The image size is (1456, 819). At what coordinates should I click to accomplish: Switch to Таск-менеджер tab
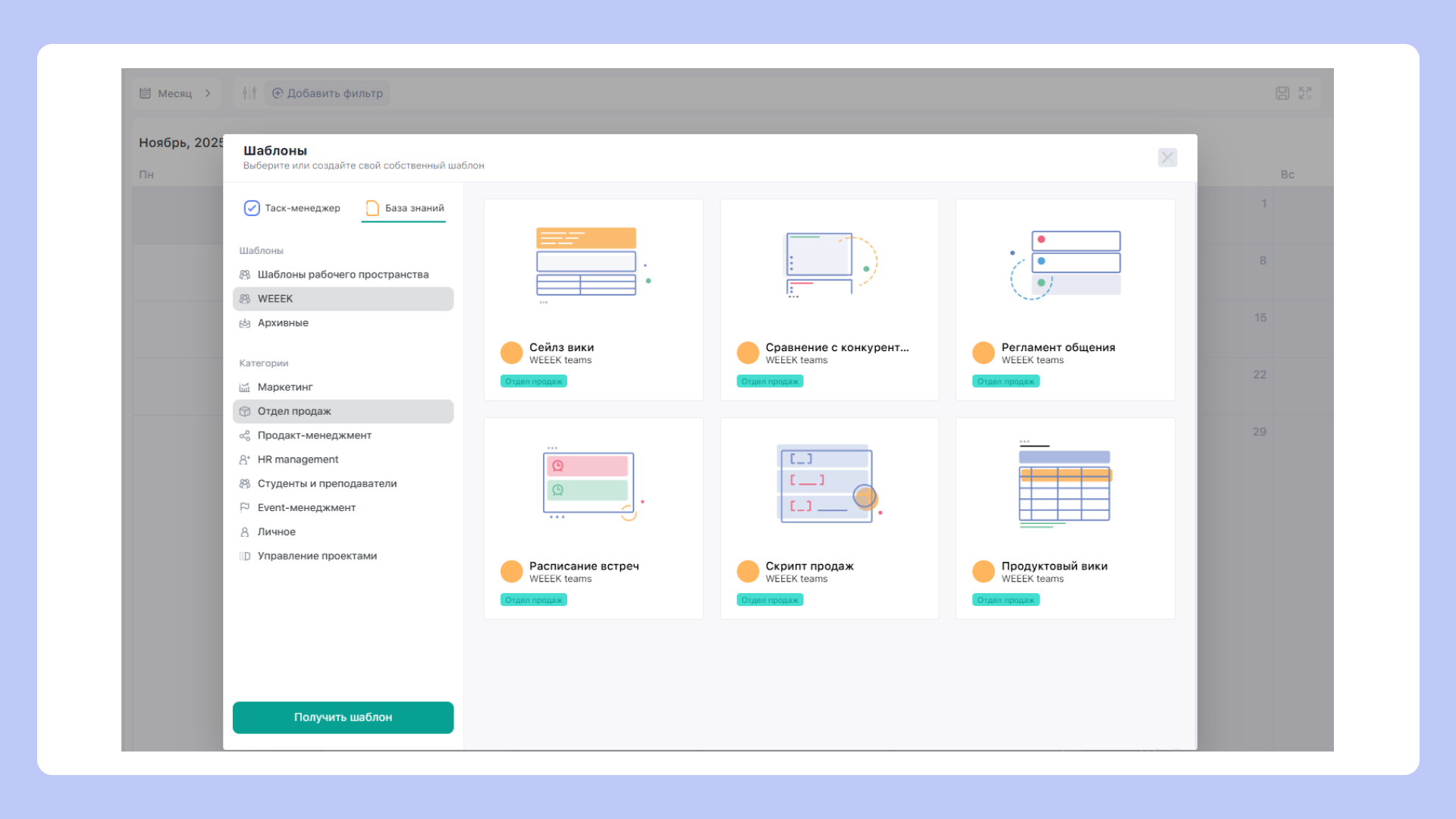click(x=293, y=208)
